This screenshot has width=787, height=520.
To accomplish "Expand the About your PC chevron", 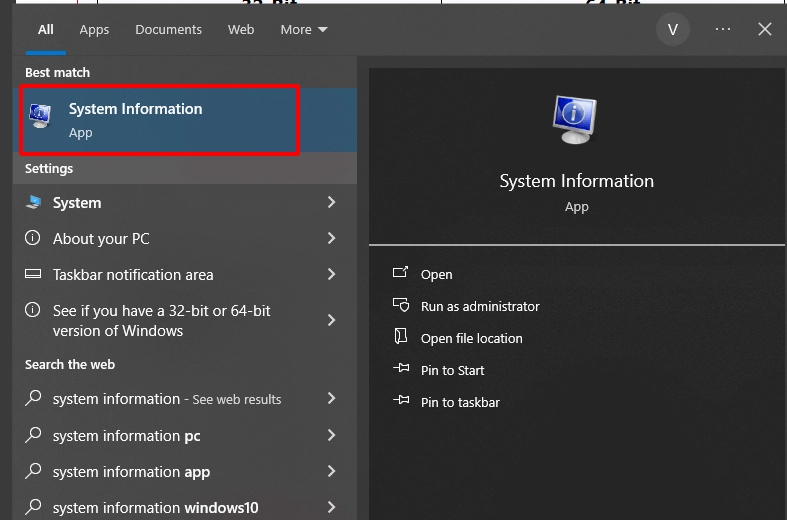I will coord(331,238).
